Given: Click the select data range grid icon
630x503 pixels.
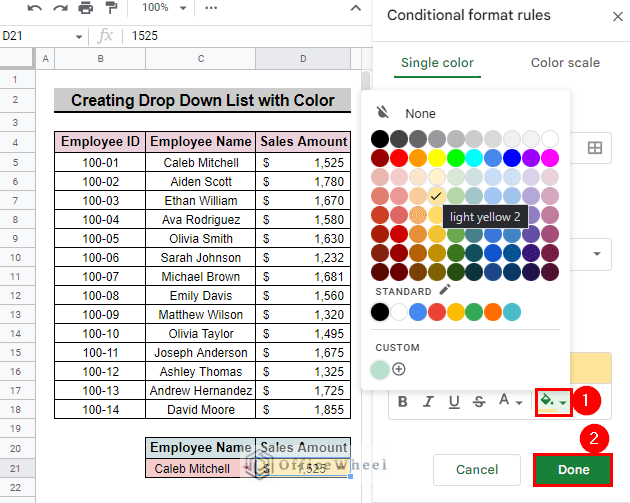Looking at the screenshot, I should (x=595, y=147).
